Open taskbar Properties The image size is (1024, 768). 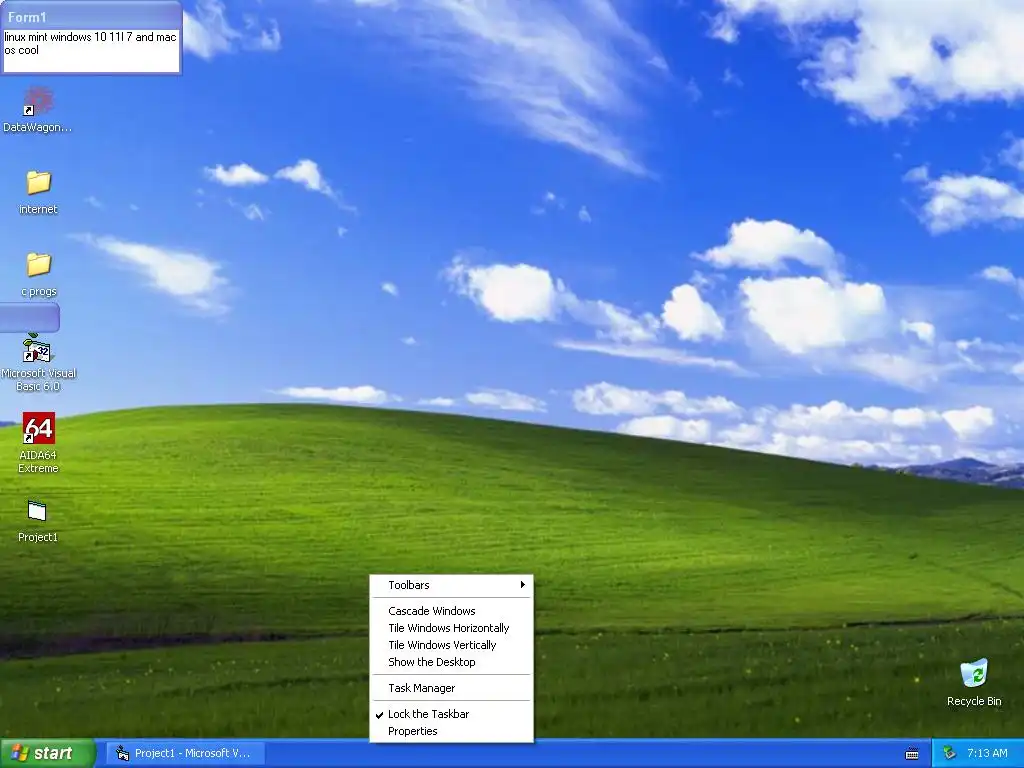click(x=451, y=731)
